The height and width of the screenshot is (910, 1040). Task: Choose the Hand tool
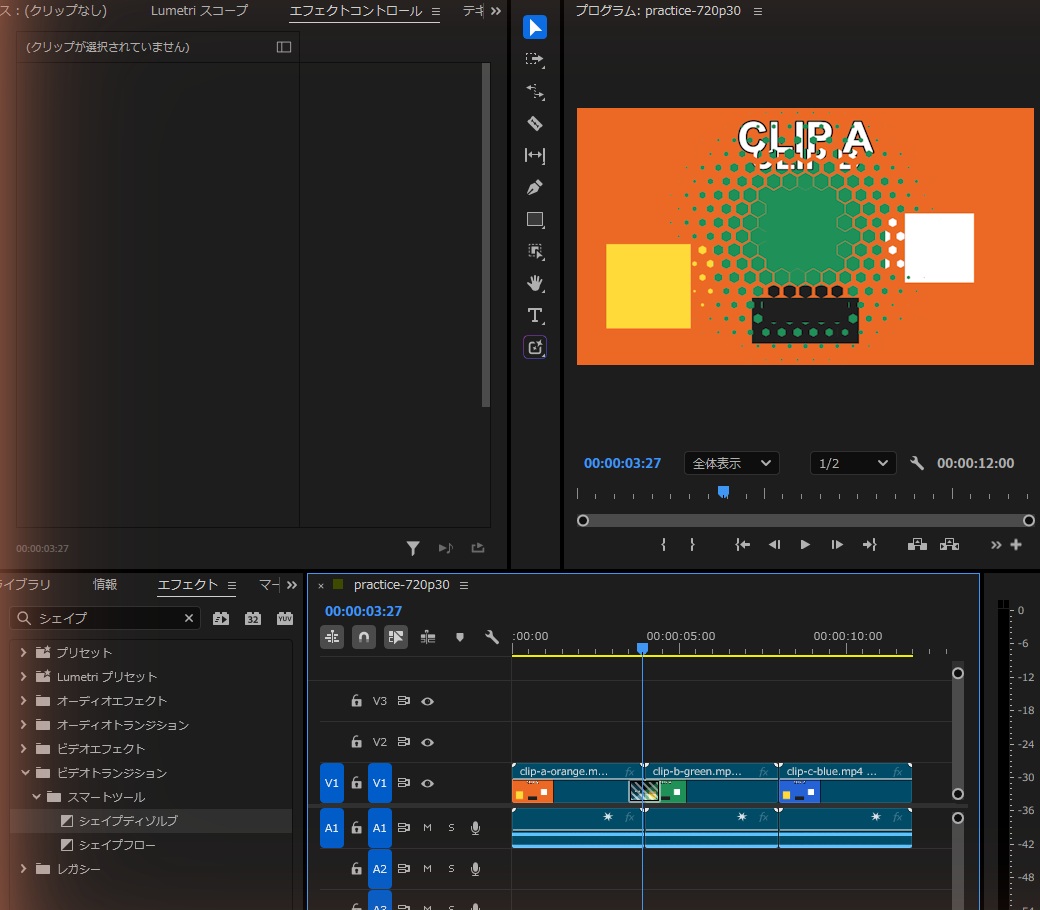535,283
